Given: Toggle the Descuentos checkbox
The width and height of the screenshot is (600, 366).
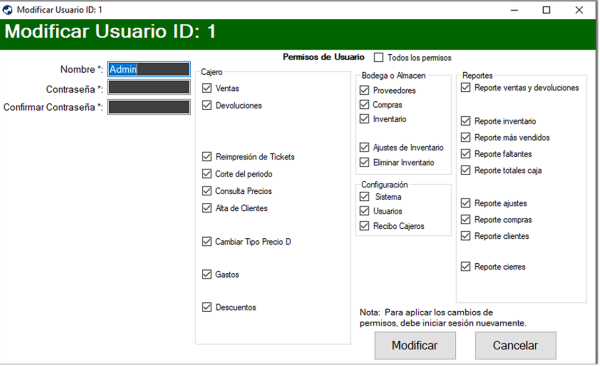Looking at the screenshot, I should [207, 307].
